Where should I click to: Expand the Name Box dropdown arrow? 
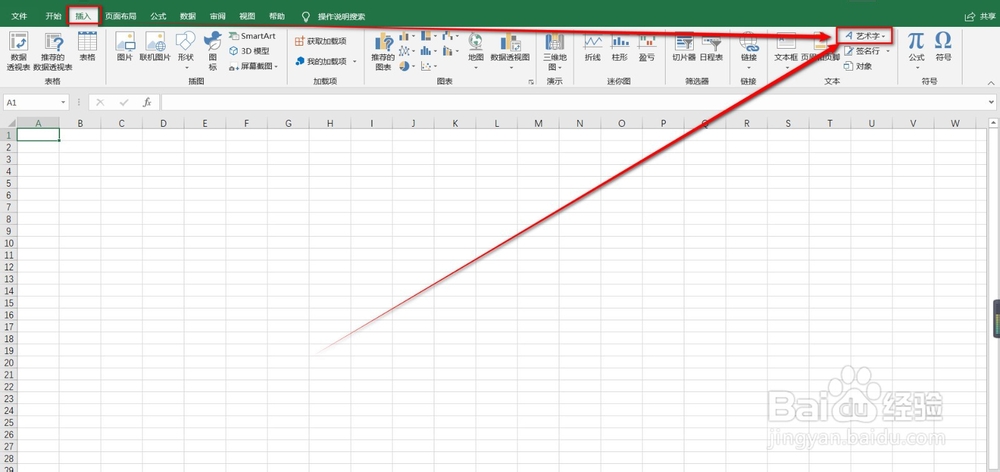pos(63,102)
